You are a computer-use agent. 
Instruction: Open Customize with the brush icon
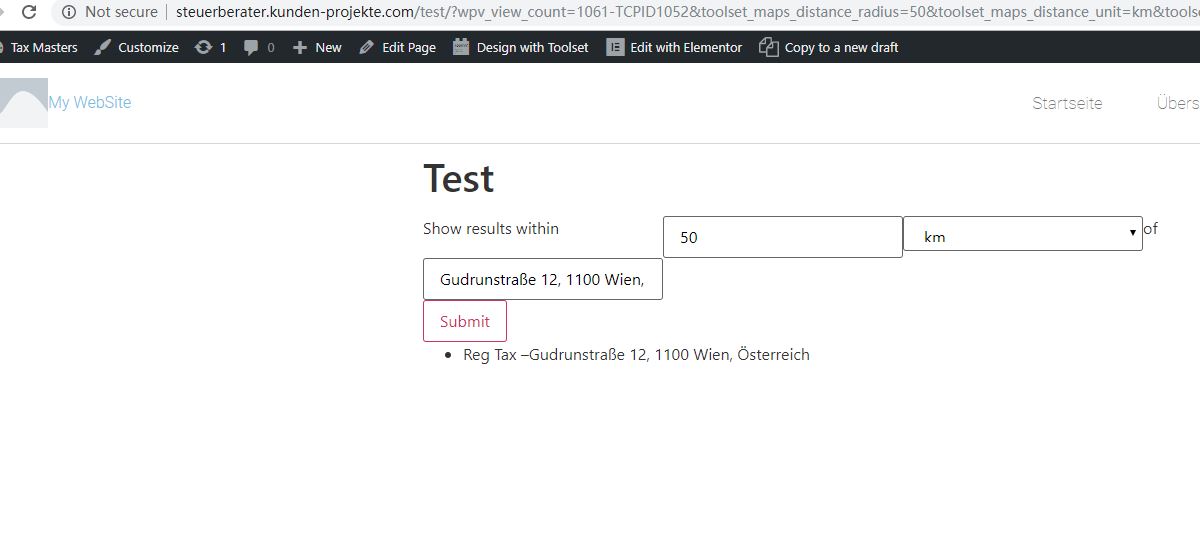click(137, 47)
